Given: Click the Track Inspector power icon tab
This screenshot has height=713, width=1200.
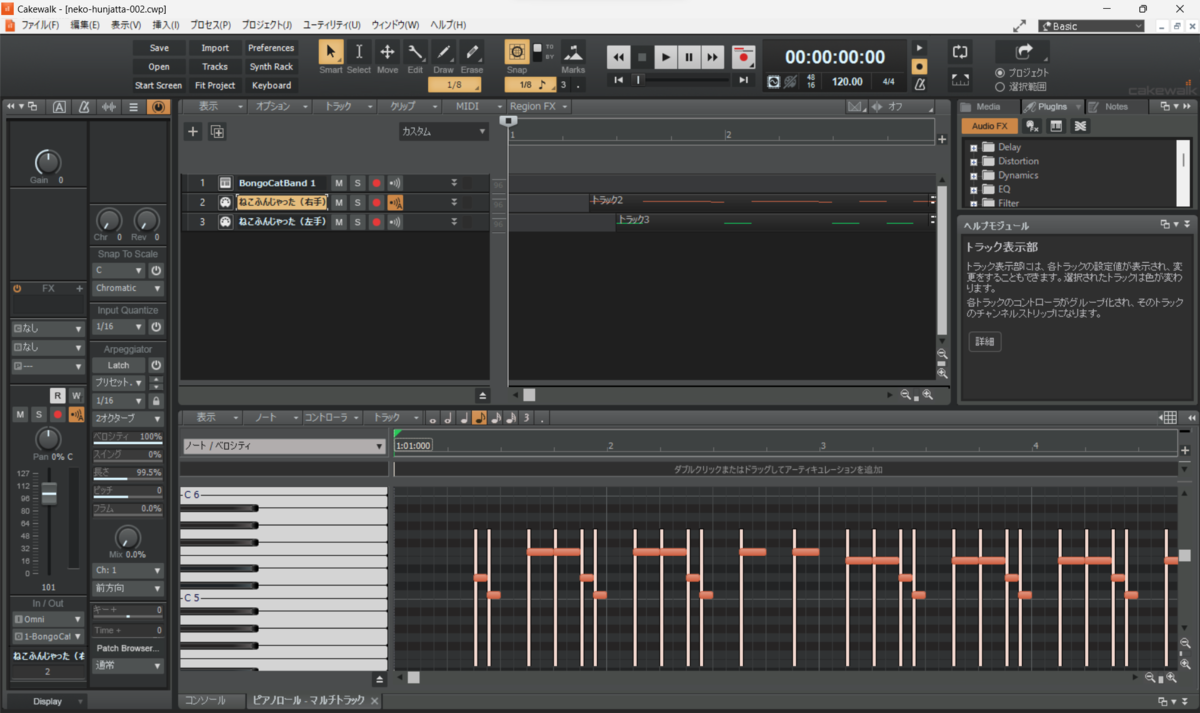Looking at the screenshot, I should pyautogui.click(x=158, y=107).
